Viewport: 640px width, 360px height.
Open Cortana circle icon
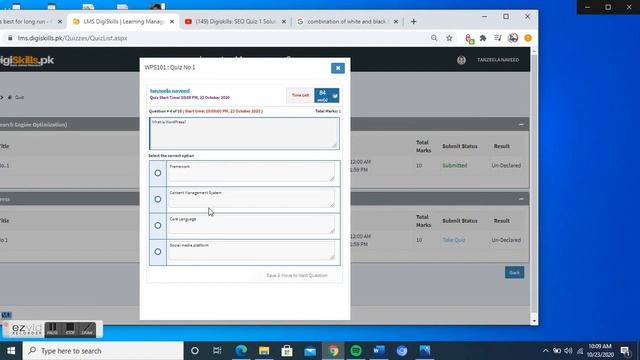[195, 351]
